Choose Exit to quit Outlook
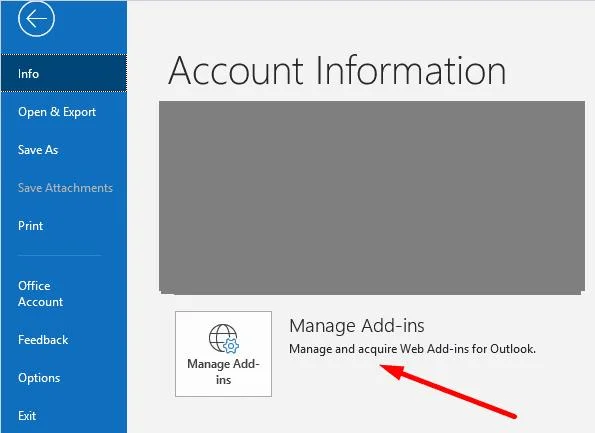 click(64, 416)
